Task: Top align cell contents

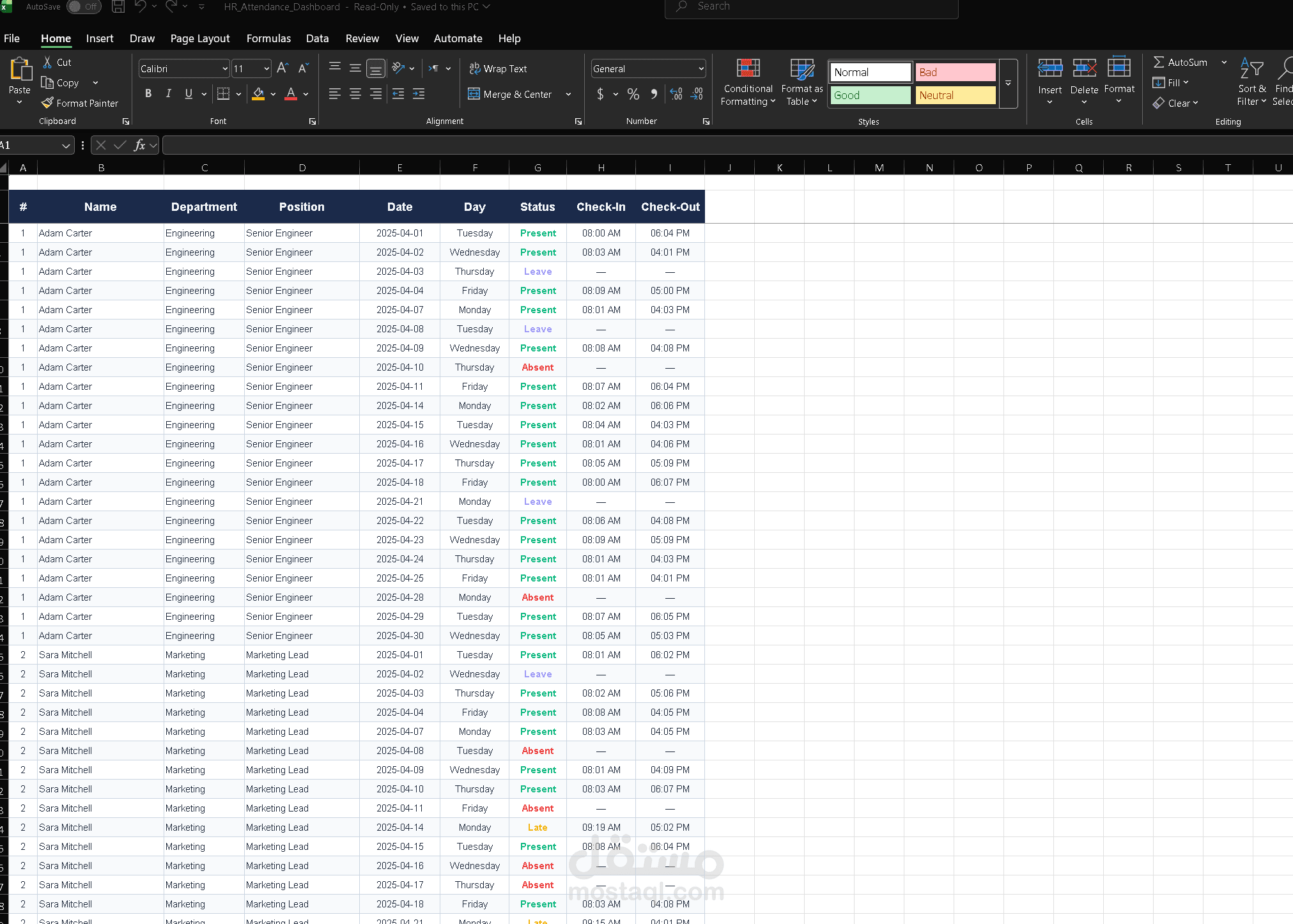Action: [334, 68]
